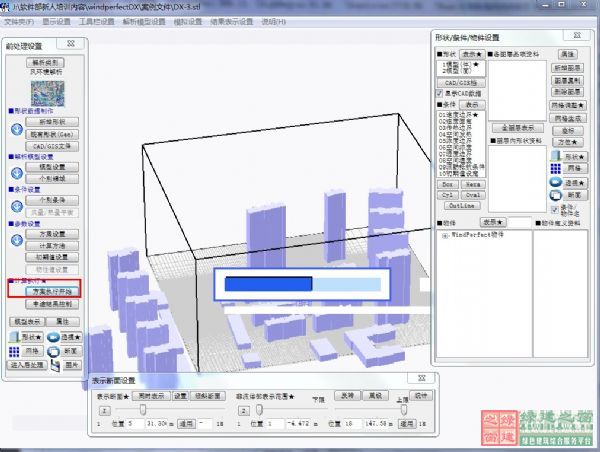Click the blue info icon beside 模型設置
This screenshot has height=452, width=600.
[x=16, y=172]
